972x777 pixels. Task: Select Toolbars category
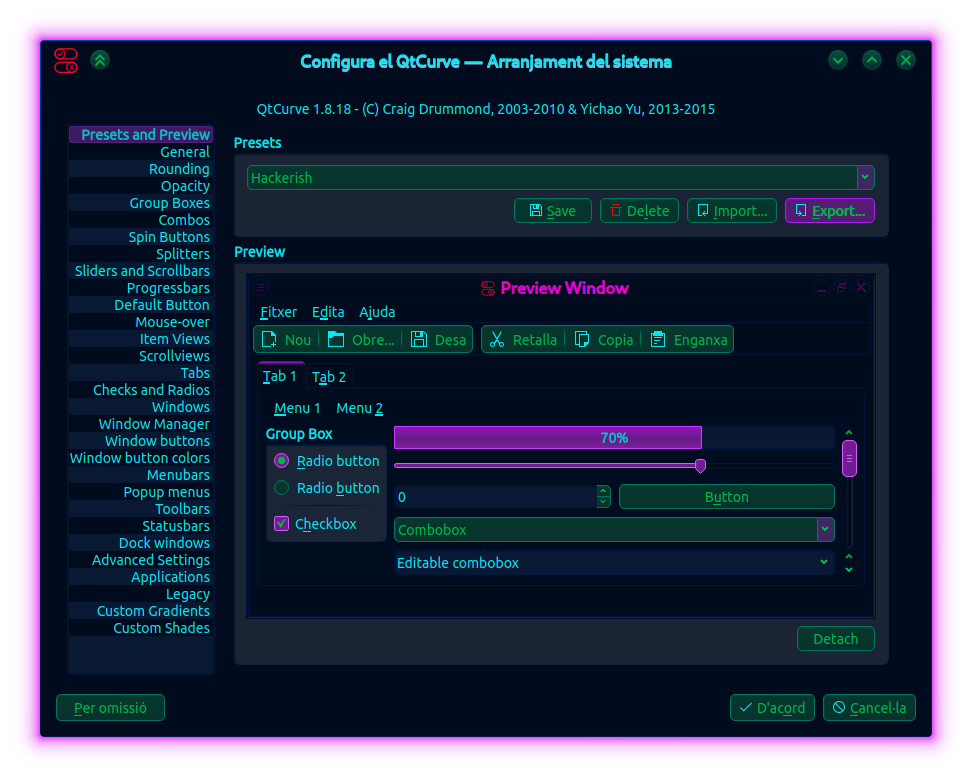pos(141,508)
